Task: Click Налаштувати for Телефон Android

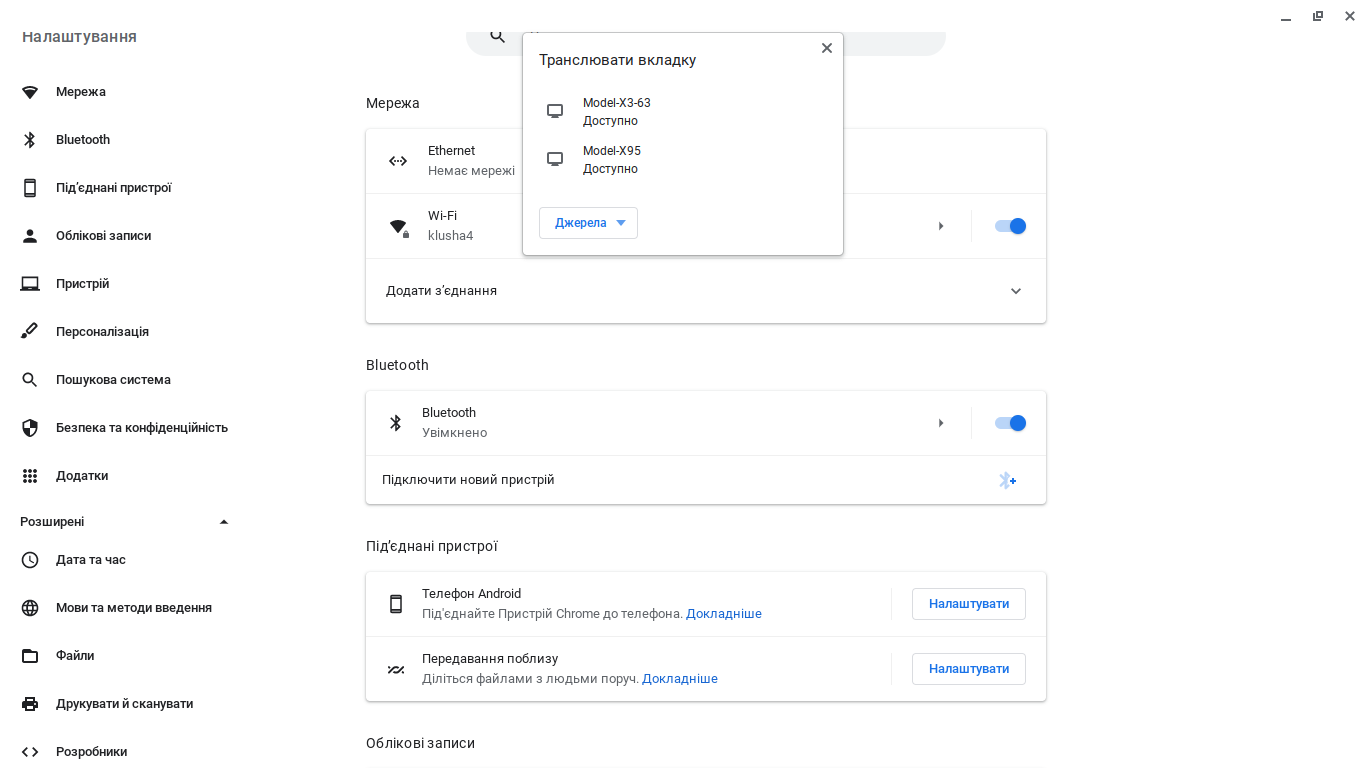Action: (x=968, y=604)
